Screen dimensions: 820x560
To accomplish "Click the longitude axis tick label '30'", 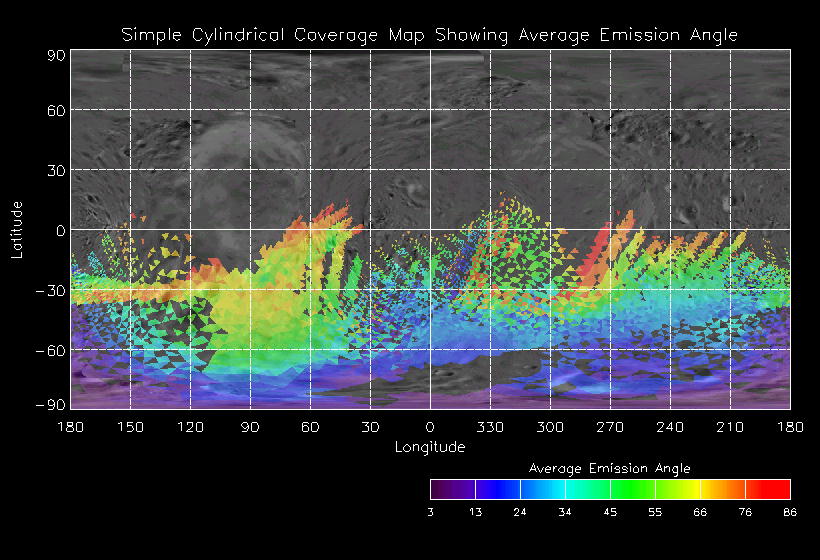I will click(370, 427).
